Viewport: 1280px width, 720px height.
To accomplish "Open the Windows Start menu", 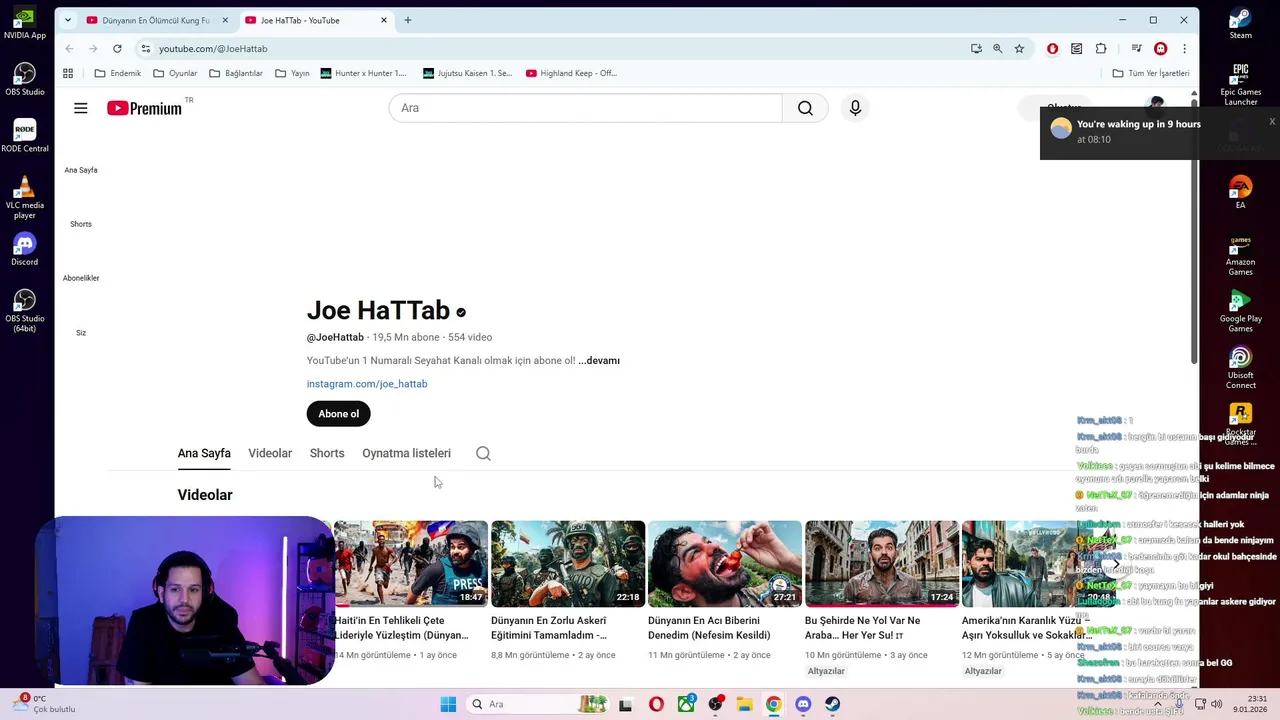I will [448, 704].
